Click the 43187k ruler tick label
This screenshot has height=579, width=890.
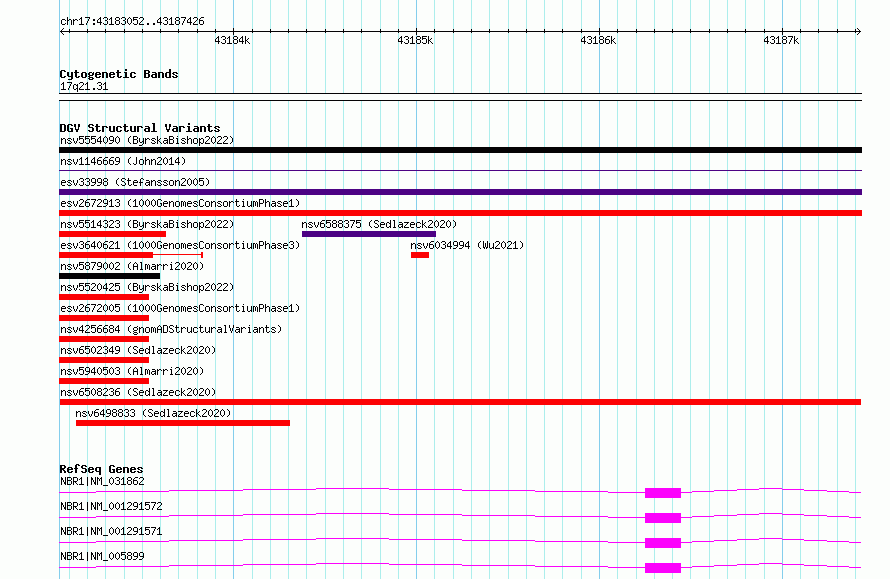[781, 40]
